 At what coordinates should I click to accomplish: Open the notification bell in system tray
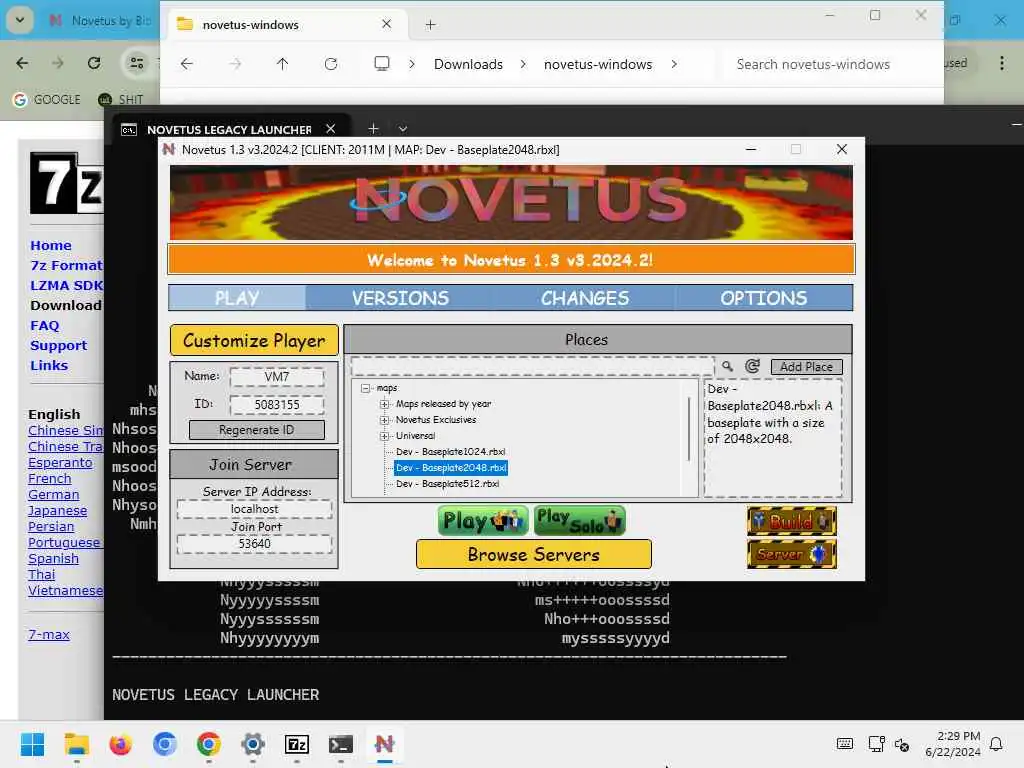(996, 744)
